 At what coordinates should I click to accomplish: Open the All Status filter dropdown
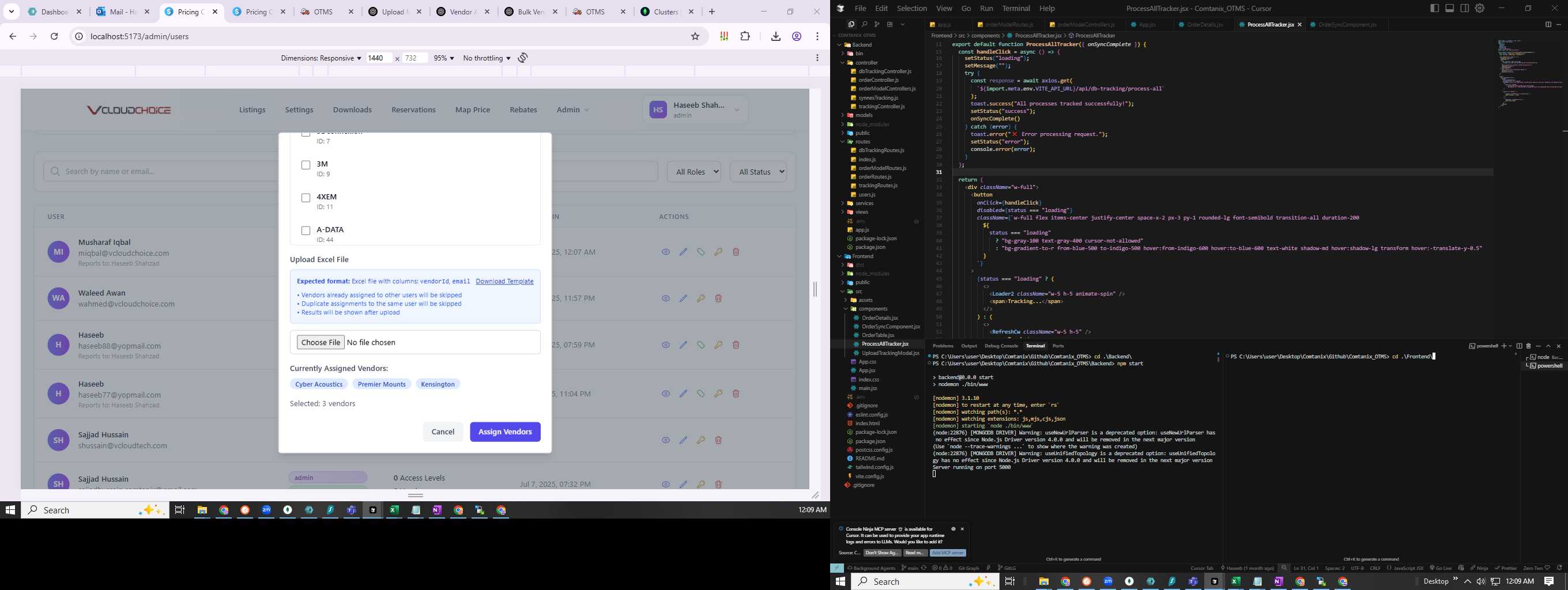tap(759, 172)
